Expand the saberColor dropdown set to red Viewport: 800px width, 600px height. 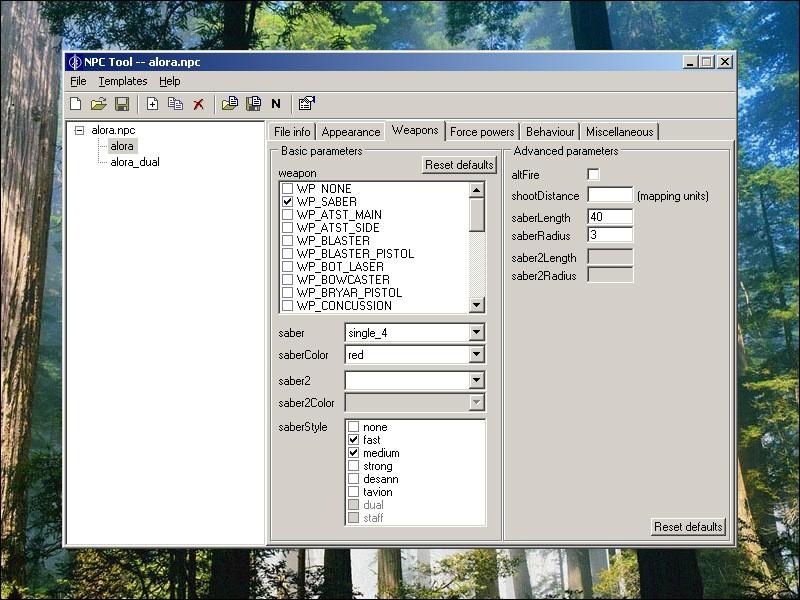click(x=476, y=355)
